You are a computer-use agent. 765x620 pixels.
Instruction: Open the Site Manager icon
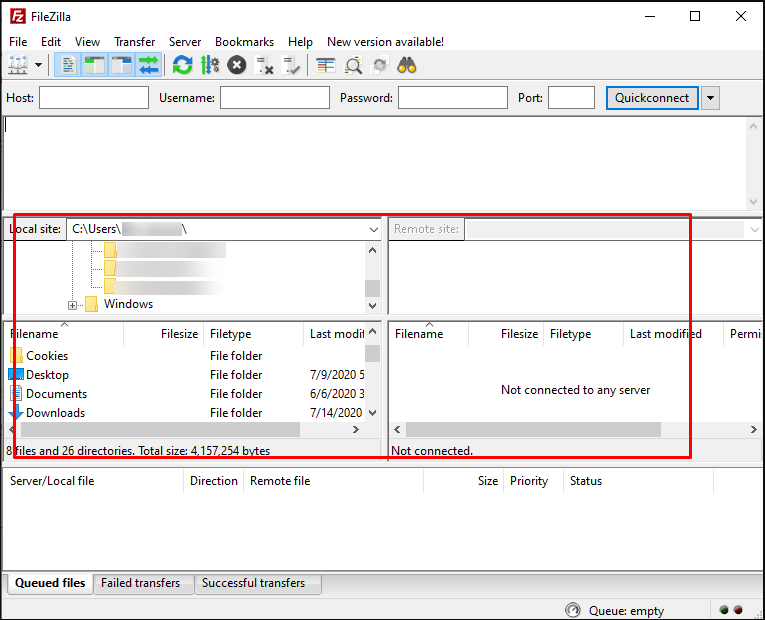pos(18,65)
